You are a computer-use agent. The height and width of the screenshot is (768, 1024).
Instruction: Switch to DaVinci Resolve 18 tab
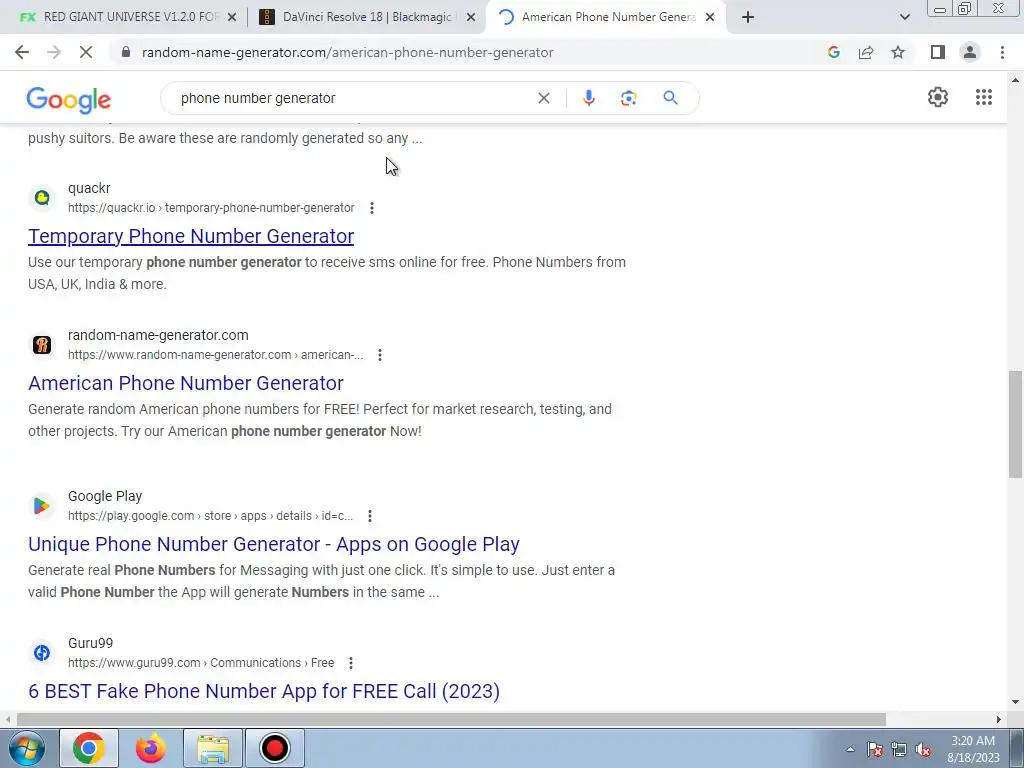coord(367,17)
